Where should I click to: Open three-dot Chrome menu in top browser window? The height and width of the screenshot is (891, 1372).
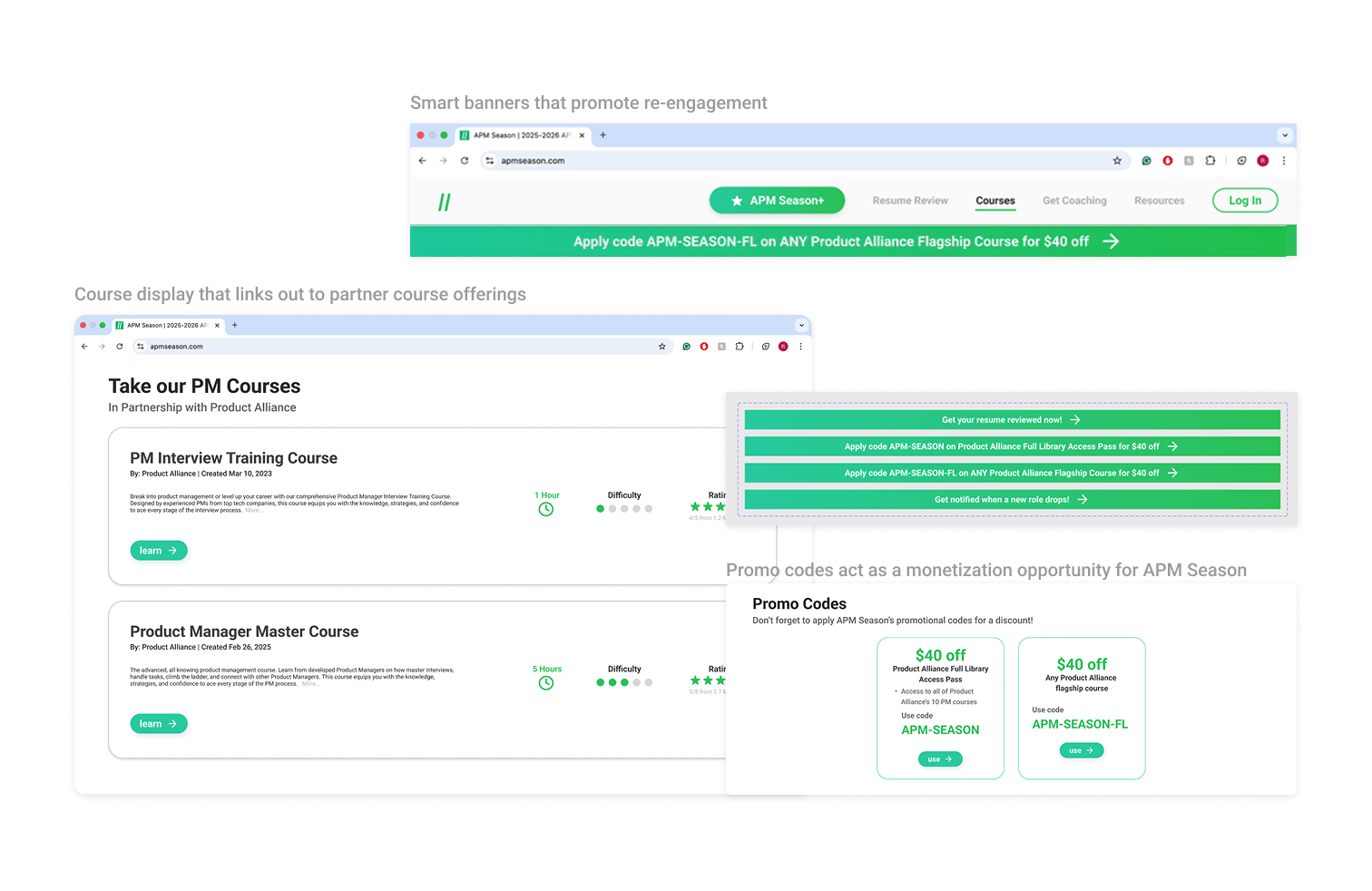[1284, 161]
